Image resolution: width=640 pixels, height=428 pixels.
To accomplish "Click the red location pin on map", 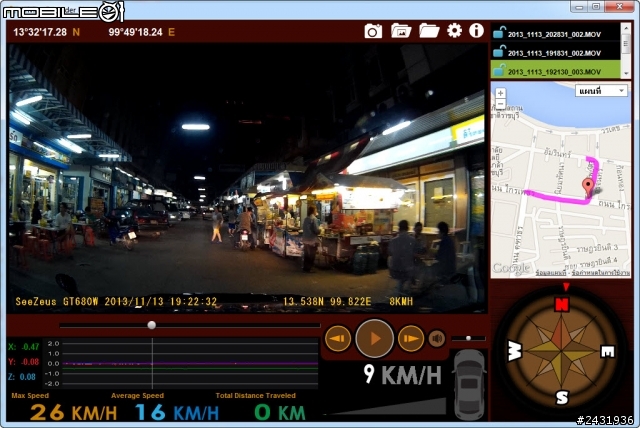I will (588, 188).
